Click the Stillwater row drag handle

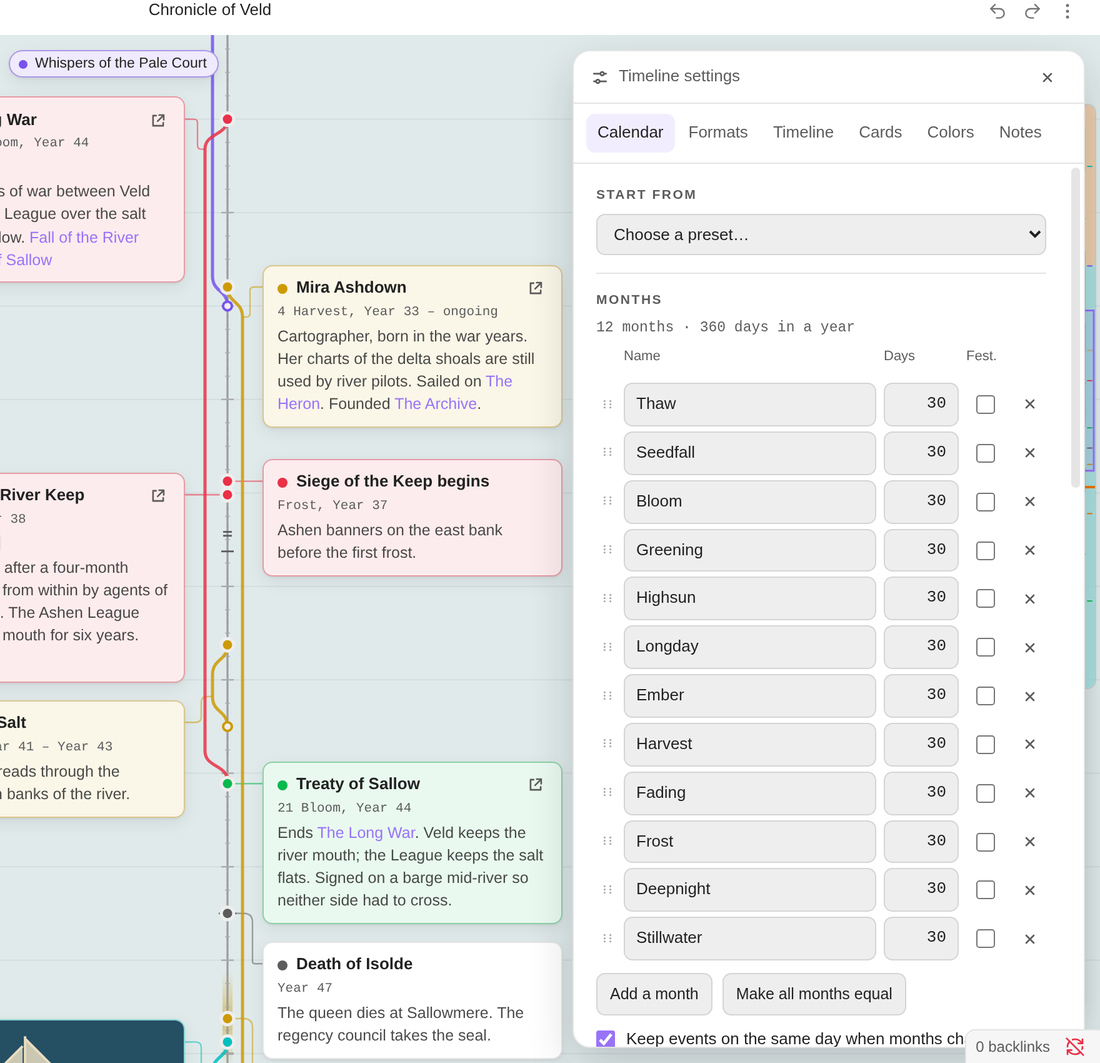(x=608, y=938)
